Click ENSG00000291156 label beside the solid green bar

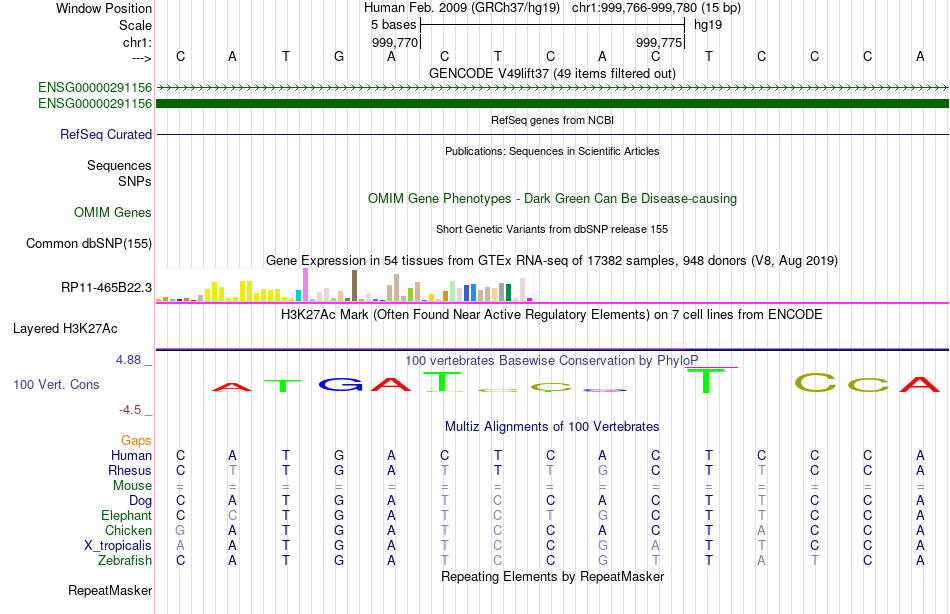click(95, 104)
